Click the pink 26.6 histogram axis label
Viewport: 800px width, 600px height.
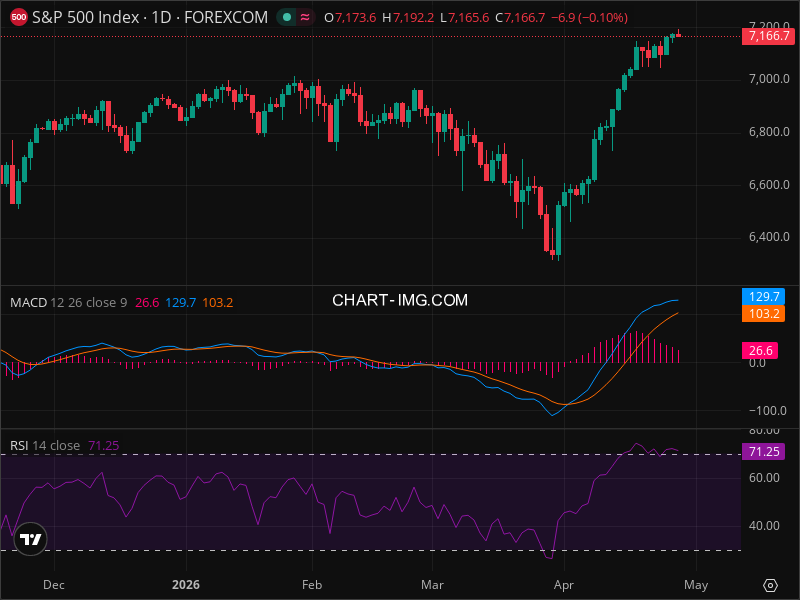pyautogui.click(x=760, y=351)
